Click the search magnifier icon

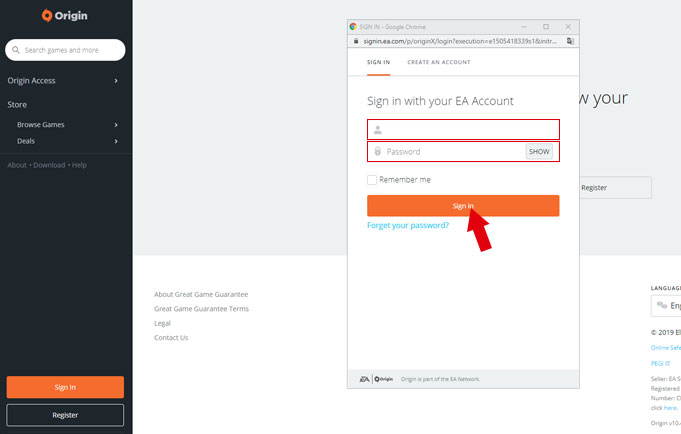click(x=15, y=50)
